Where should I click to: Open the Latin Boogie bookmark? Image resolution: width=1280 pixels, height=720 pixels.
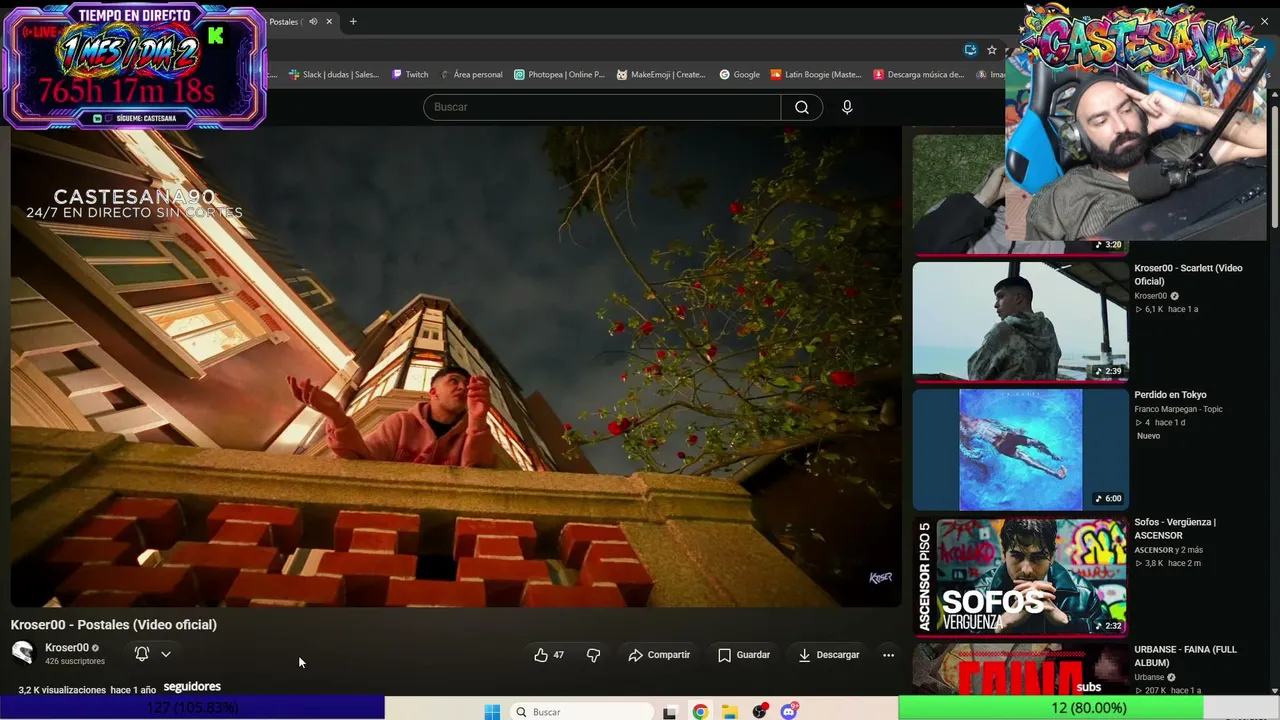pyautogui.click(x=816, y=74)
